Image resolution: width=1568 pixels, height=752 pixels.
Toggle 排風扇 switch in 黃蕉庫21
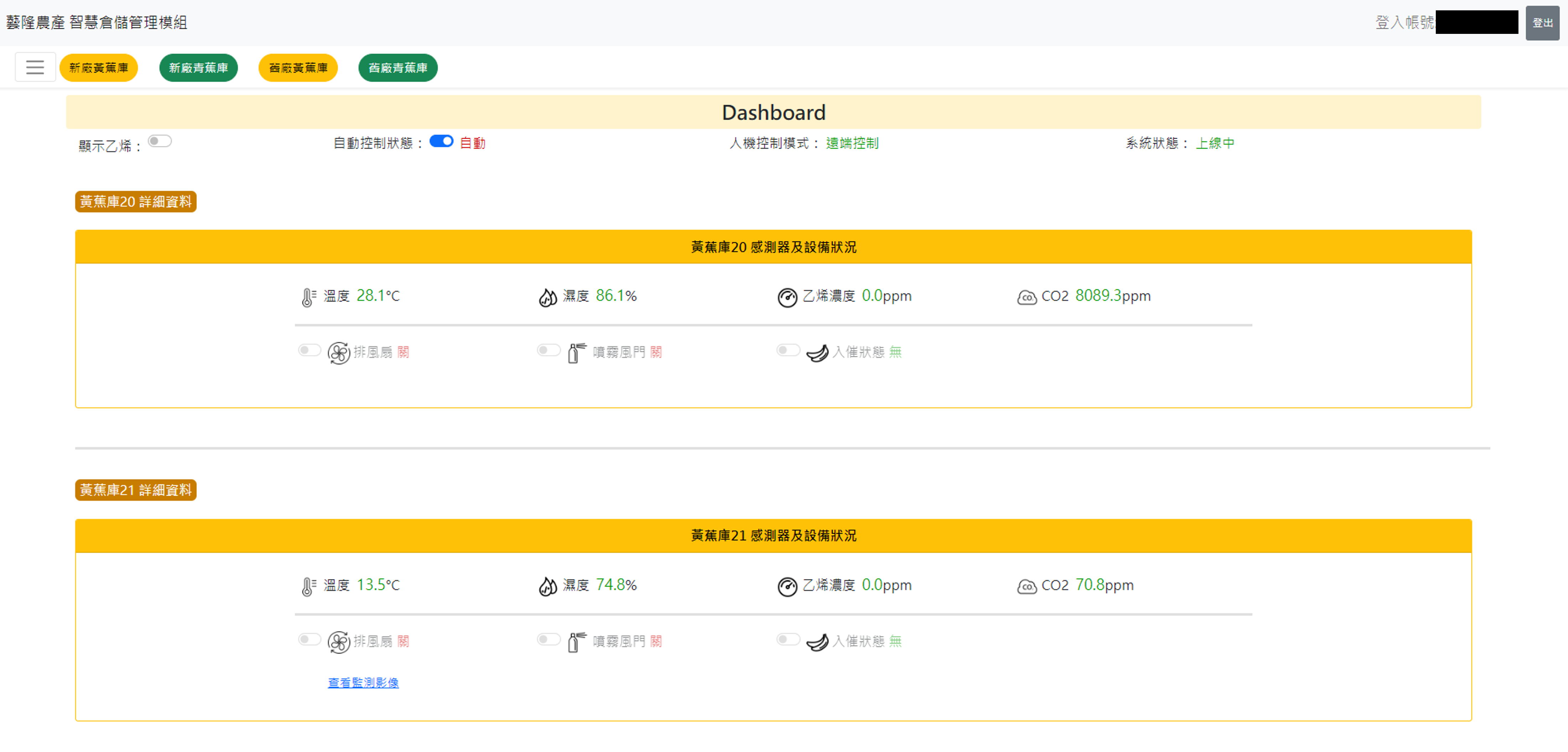pyautogui.click(x=309, y=639)
